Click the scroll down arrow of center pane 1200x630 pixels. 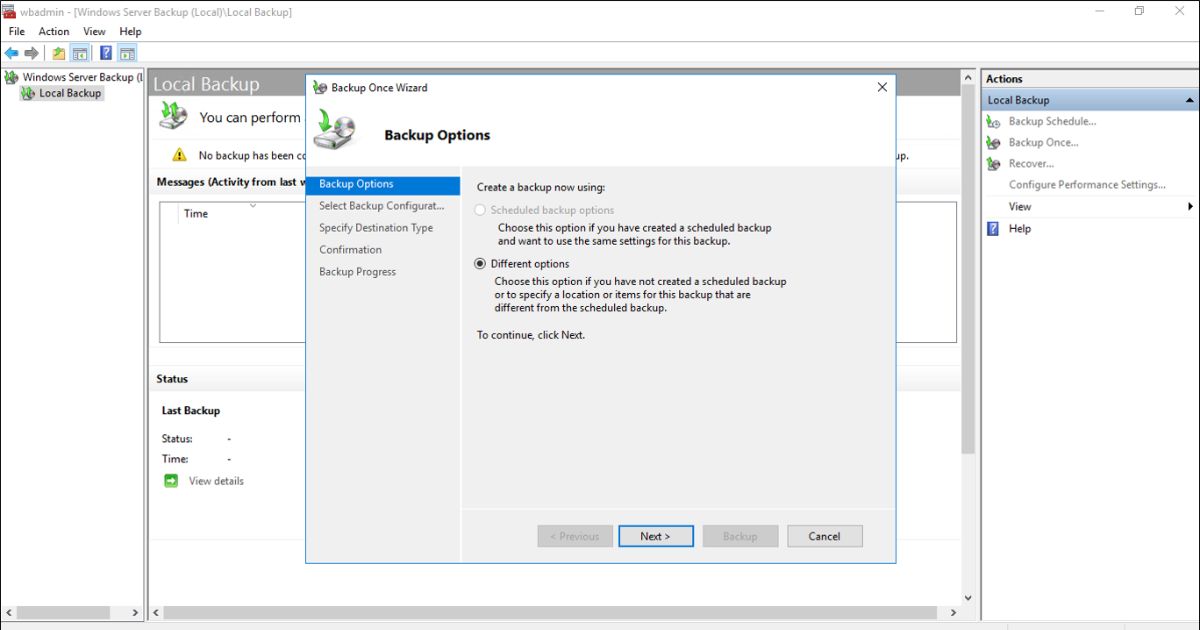pos(967,598)
